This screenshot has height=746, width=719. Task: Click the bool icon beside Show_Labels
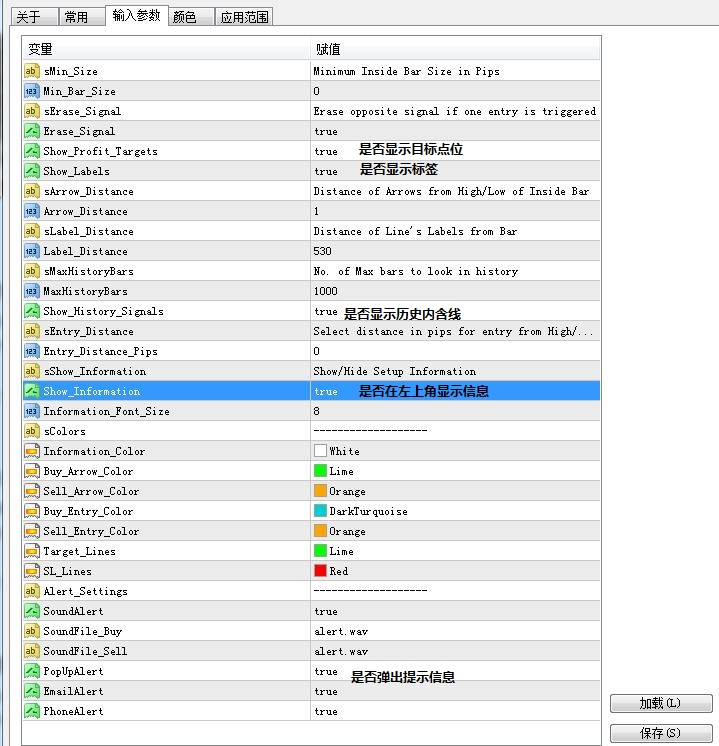[31, 171]
